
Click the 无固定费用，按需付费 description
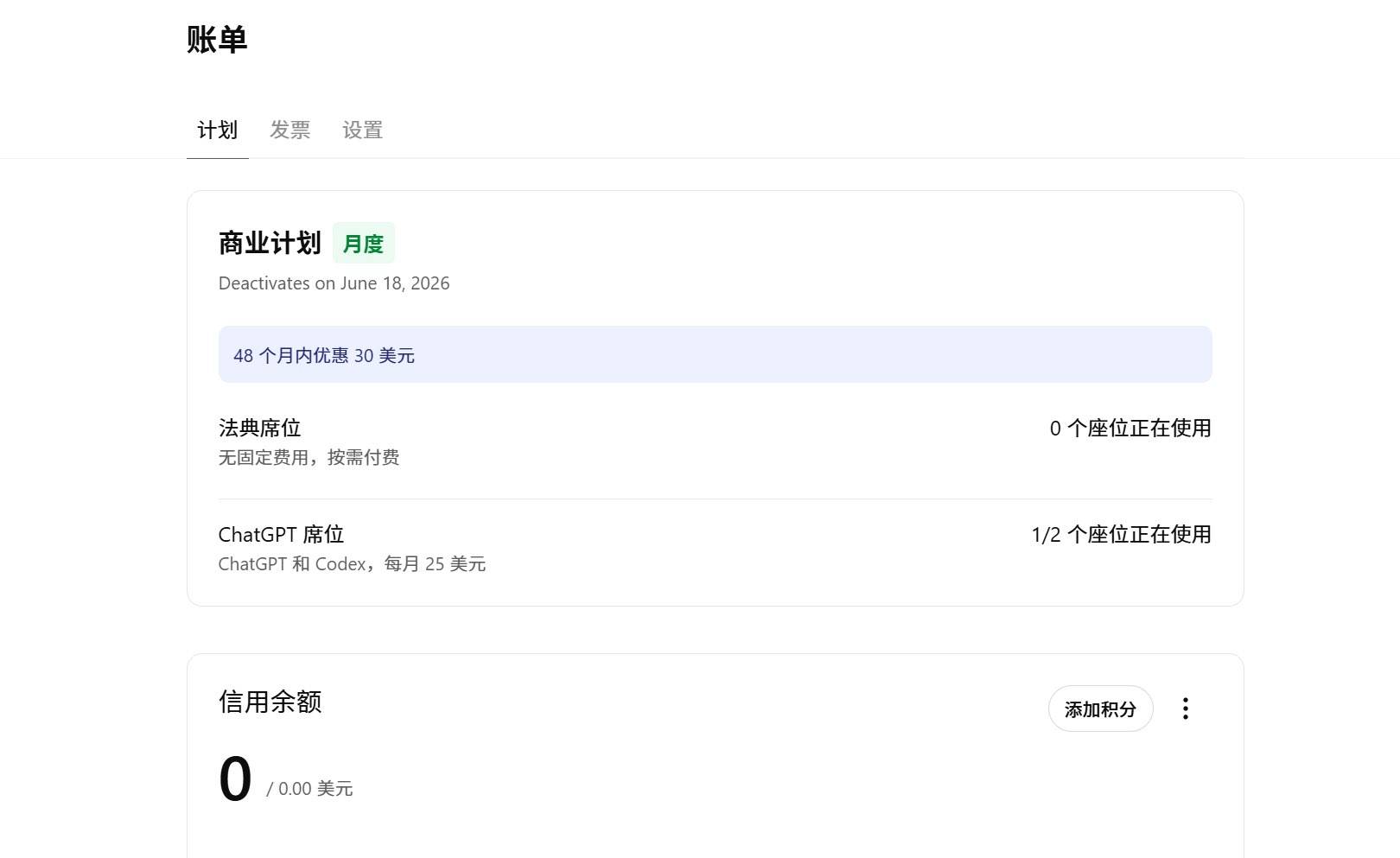(309, 457)
